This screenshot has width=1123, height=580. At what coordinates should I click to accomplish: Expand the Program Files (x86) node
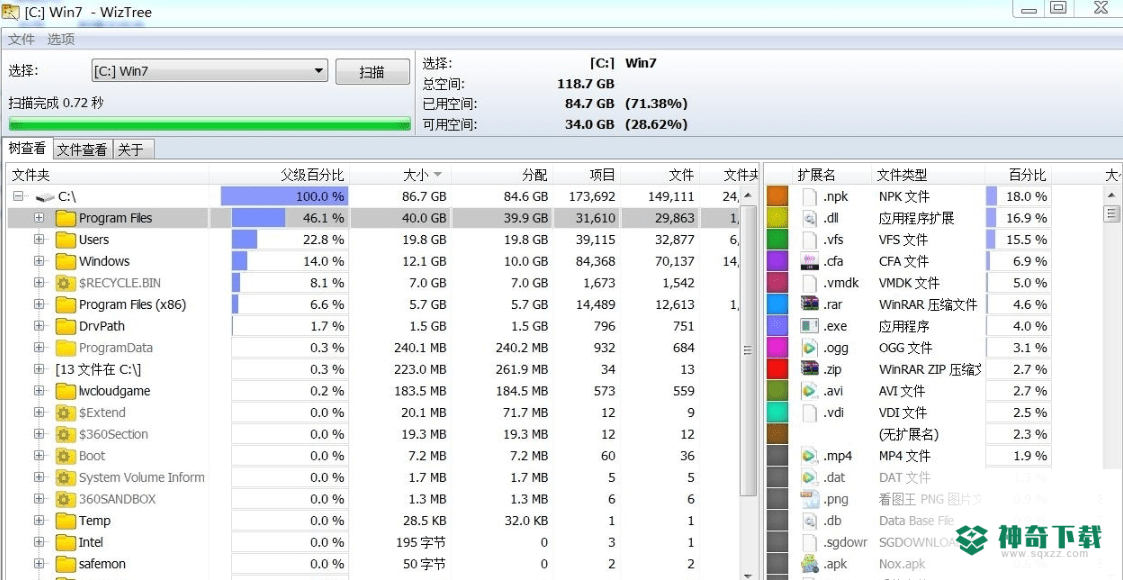39,304
